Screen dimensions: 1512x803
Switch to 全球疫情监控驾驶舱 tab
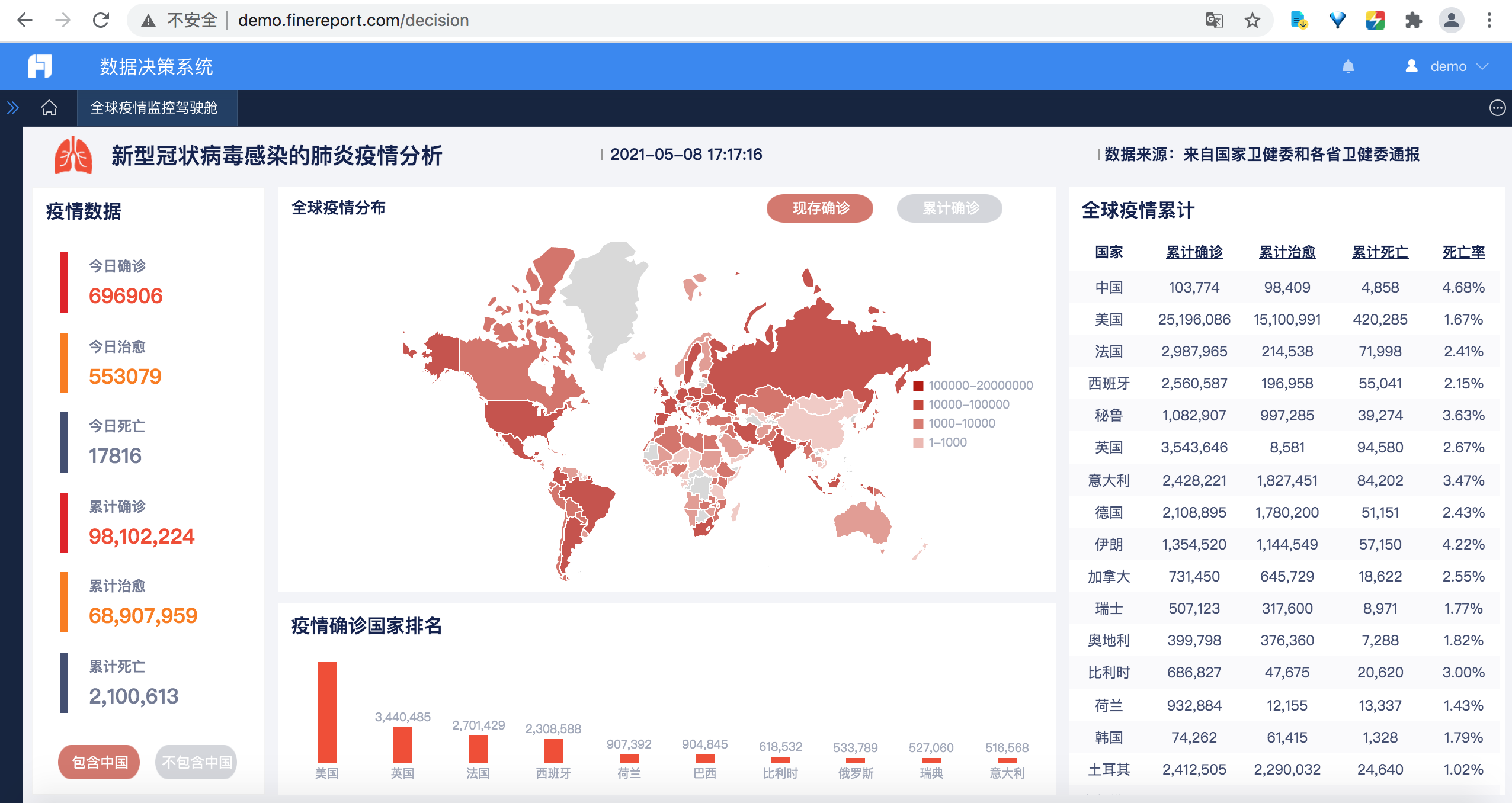[154, 108]
